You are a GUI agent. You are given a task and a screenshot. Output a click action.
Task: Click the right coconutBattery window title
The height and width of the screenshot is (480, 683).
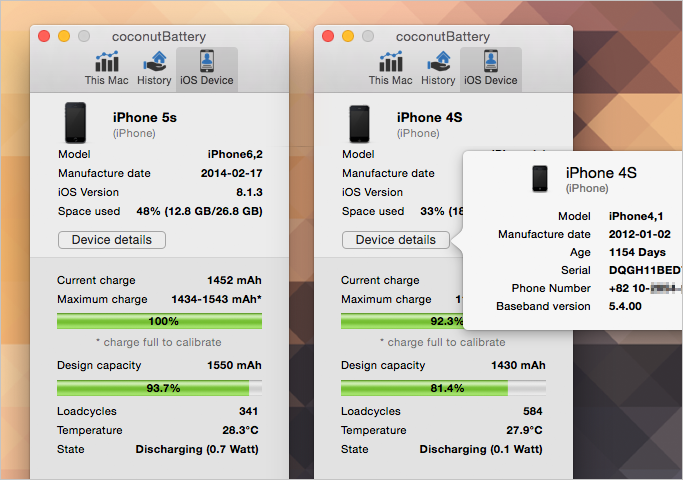click(x=443, y=37)
